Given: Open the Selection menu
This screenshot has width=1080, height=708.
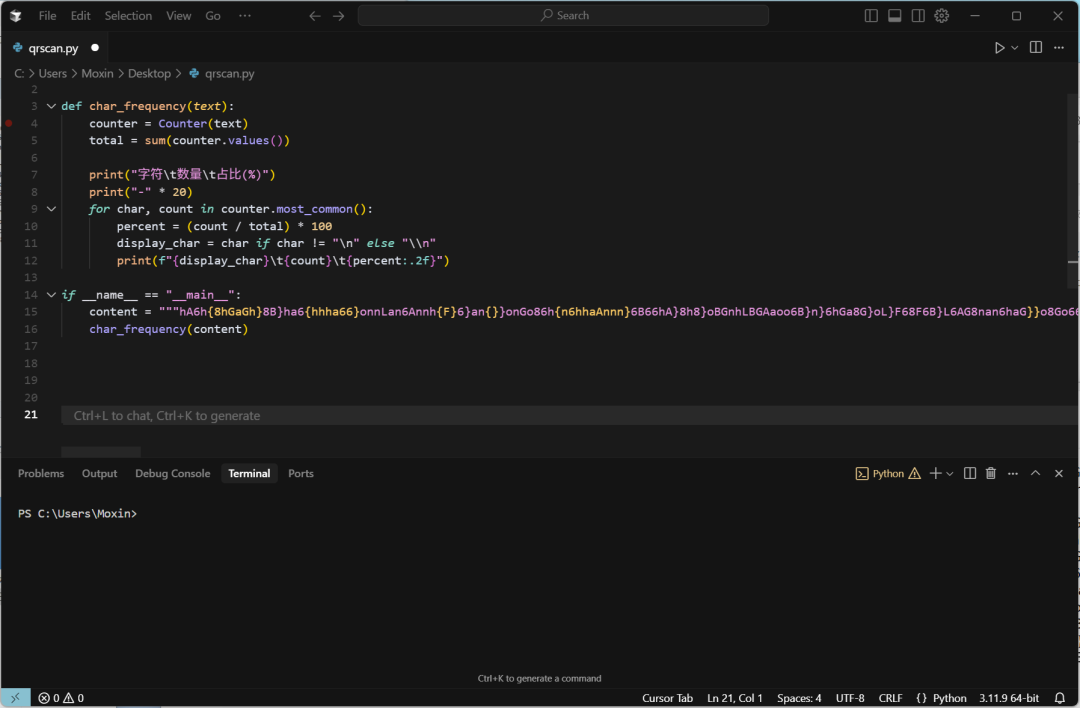Looking at the screenshot, I should point(128,16).
